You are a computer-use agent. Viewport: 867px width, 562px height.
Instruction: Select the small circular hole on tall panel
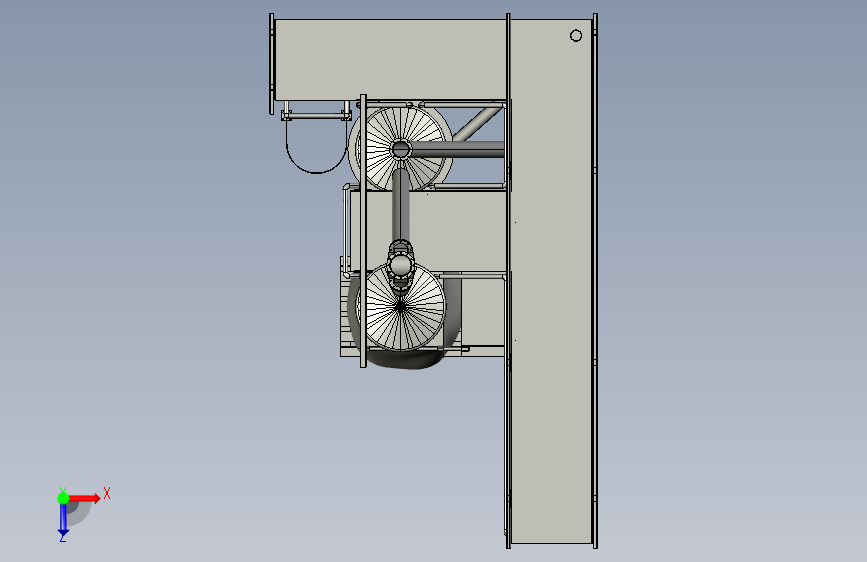(x=576, y=35)
